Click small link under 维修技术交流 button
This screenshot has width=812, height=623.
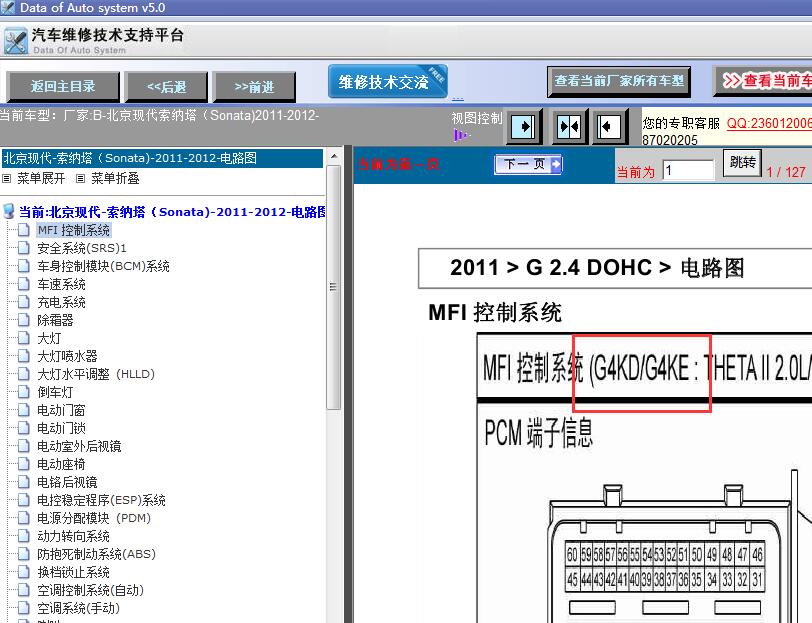click(x=458, y=98)
